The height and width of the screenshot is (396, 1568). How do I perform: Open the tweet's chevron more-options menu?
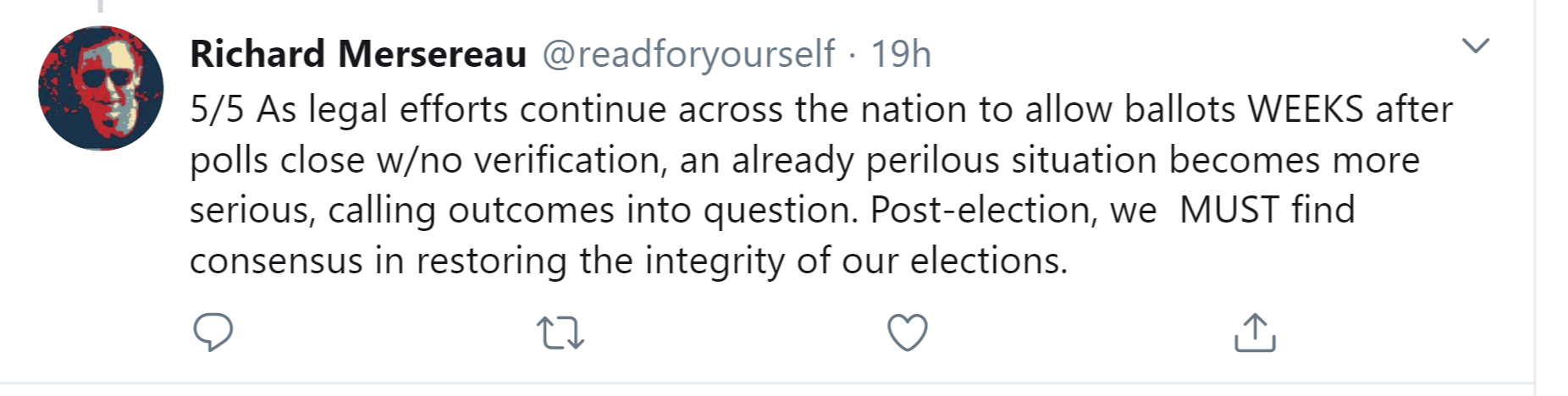pyautogui.click(x=1475, y=46)
